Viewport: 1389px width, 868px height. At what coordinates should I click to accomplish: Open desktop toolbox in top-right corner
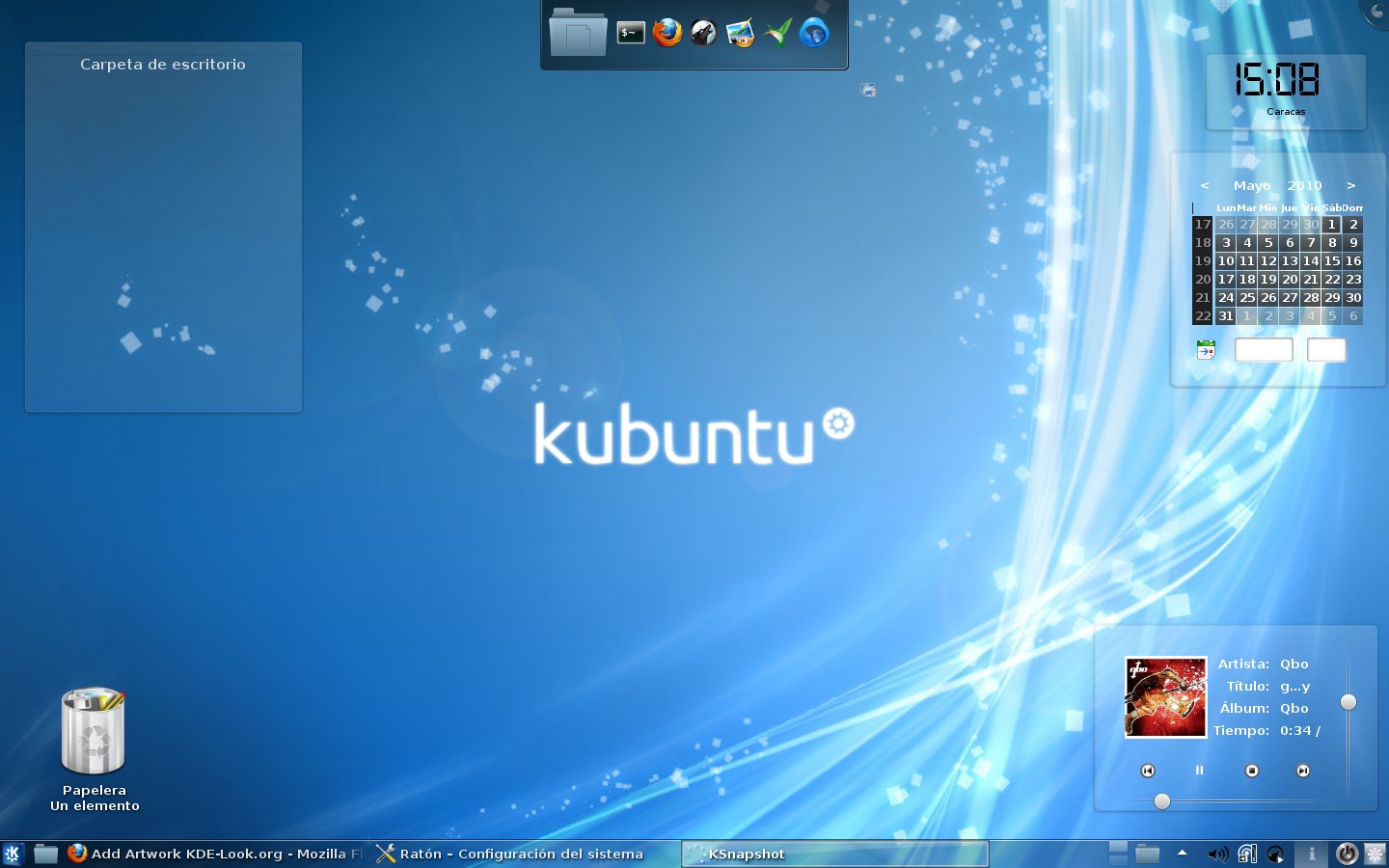1376,12
